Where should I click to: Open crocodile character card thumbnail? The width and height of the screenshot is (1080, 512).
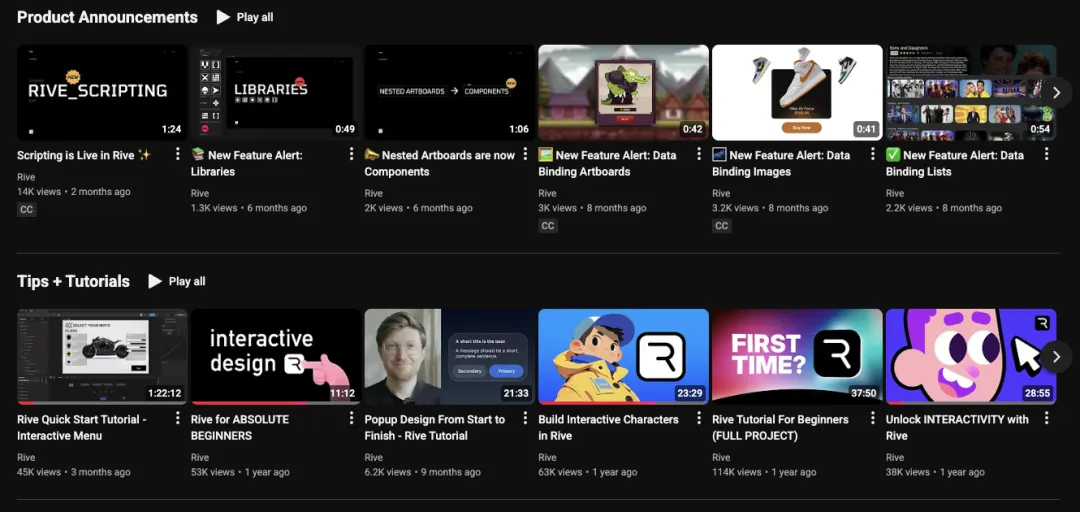[x=623, y=92]
